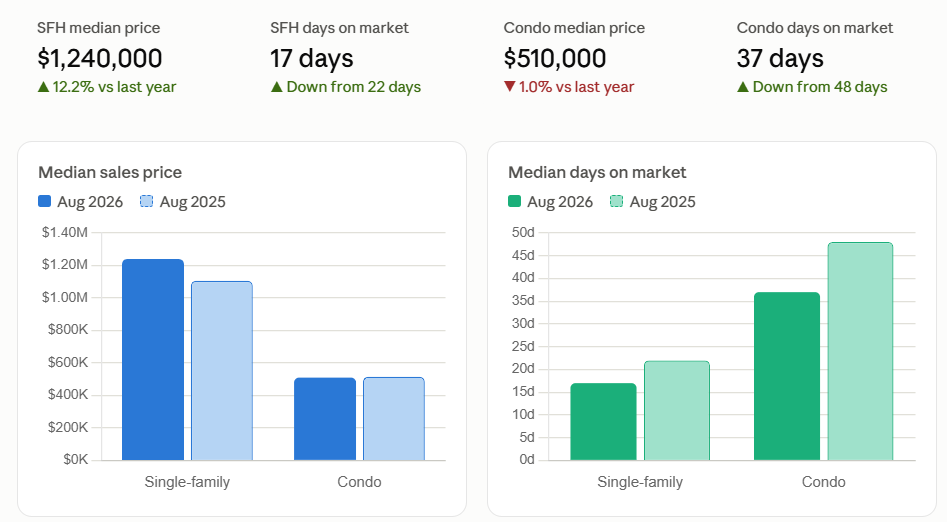This screenshot has height=522, width=947.
Task: Click the $600K axis tick label
Action: (x=68, y=362)
